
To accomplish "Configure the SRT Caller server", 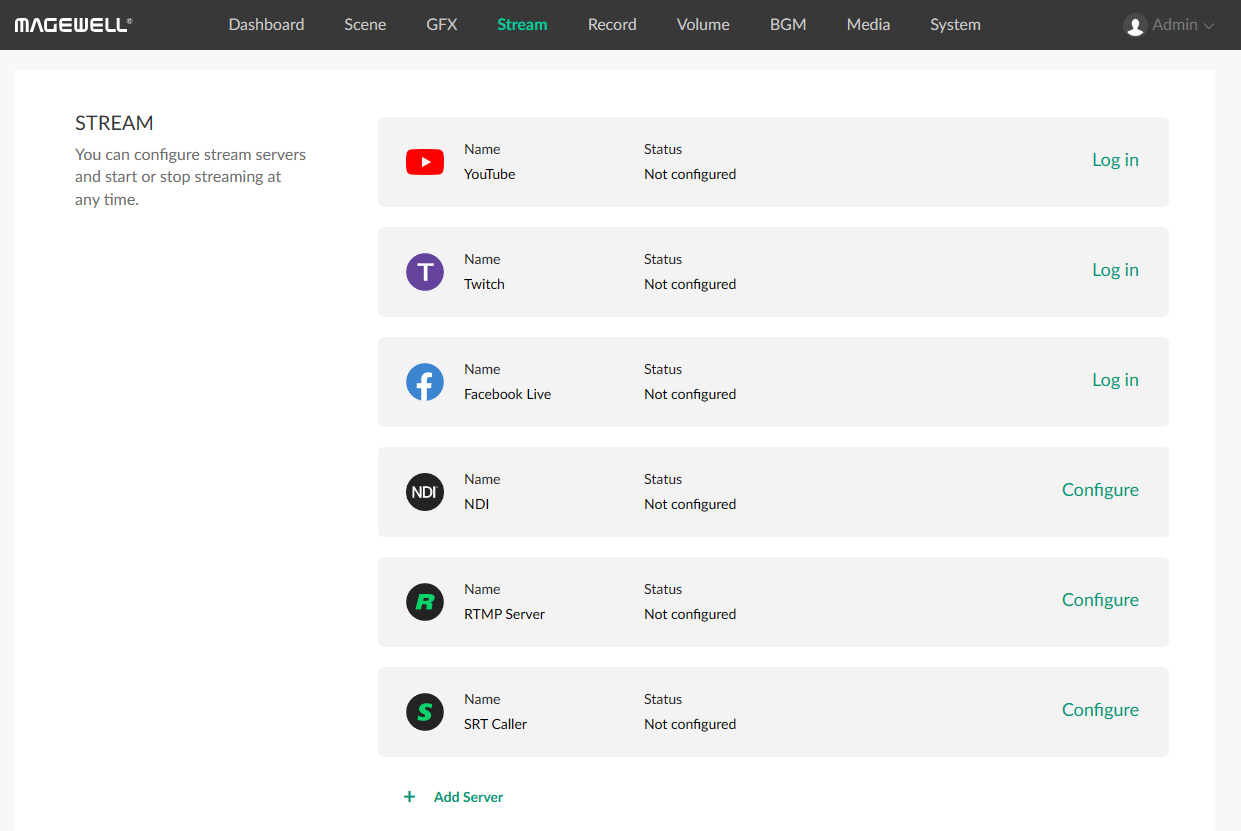I will point(1100,710).
